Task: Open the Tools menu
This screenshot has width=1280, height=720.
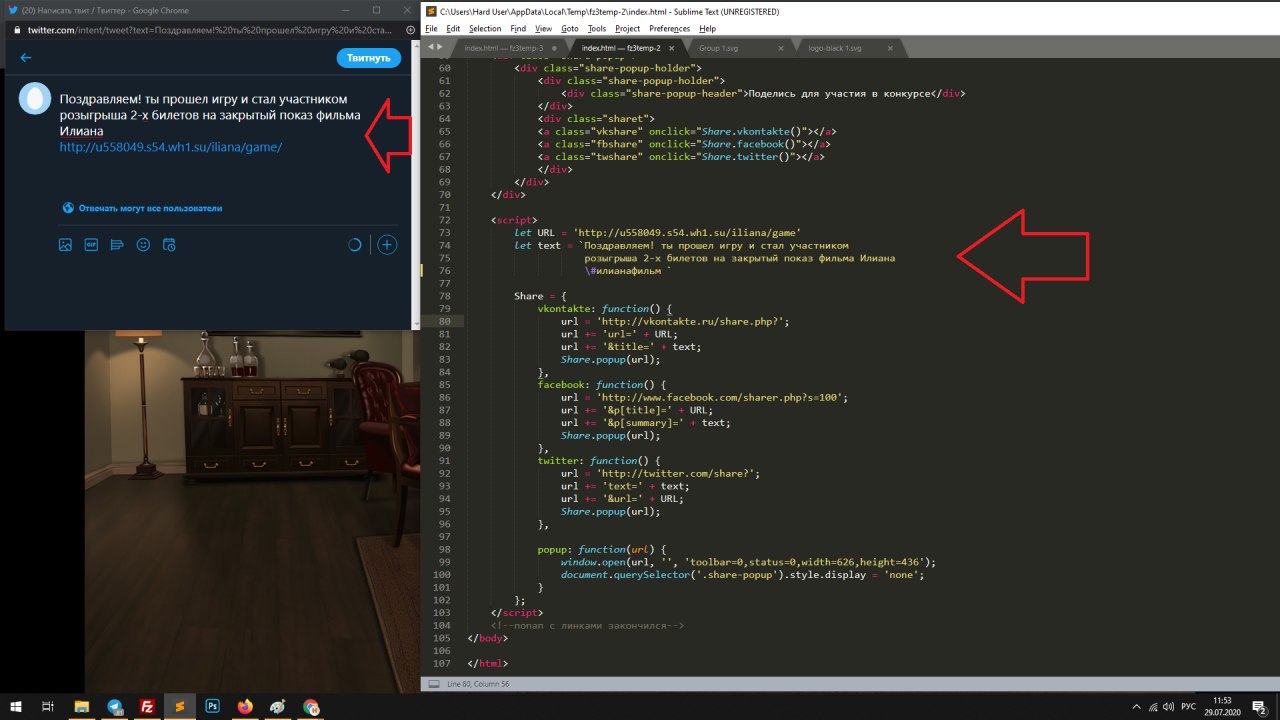Action: (597, 29)
